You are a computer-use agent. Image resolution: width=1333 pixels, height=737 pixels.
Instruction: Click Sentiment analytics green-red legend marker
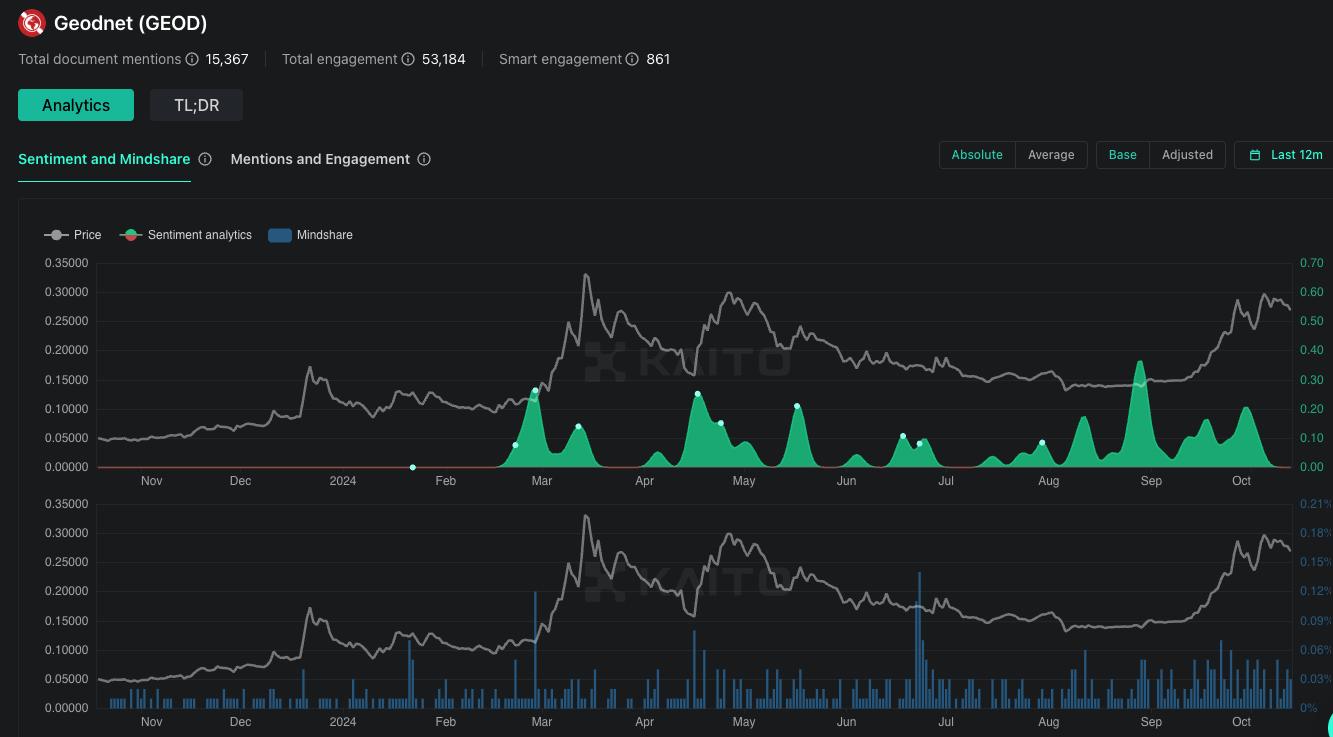131,235
